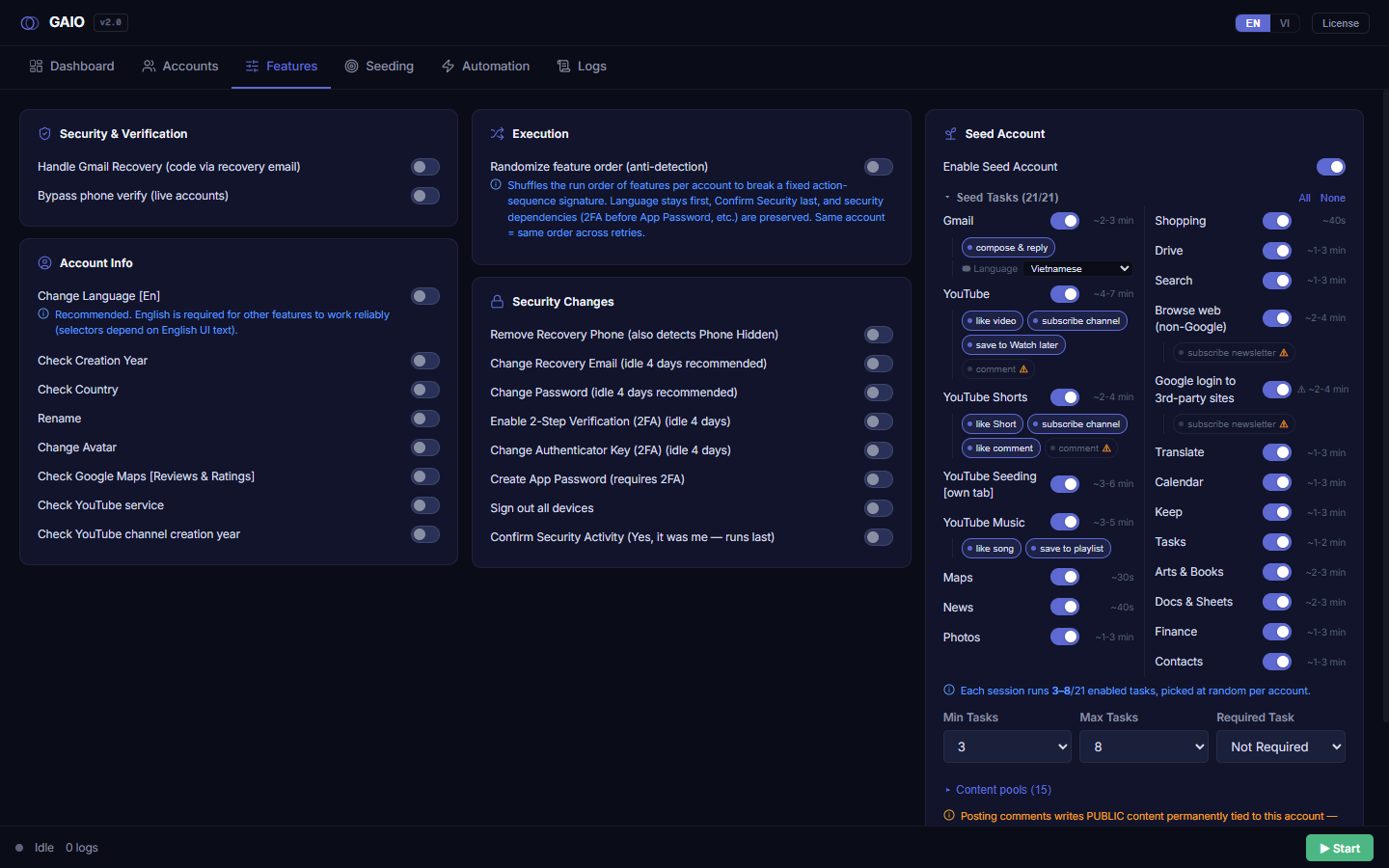
Task: Toggle the 'like video' YouTube chip
Action: [993, 321]
